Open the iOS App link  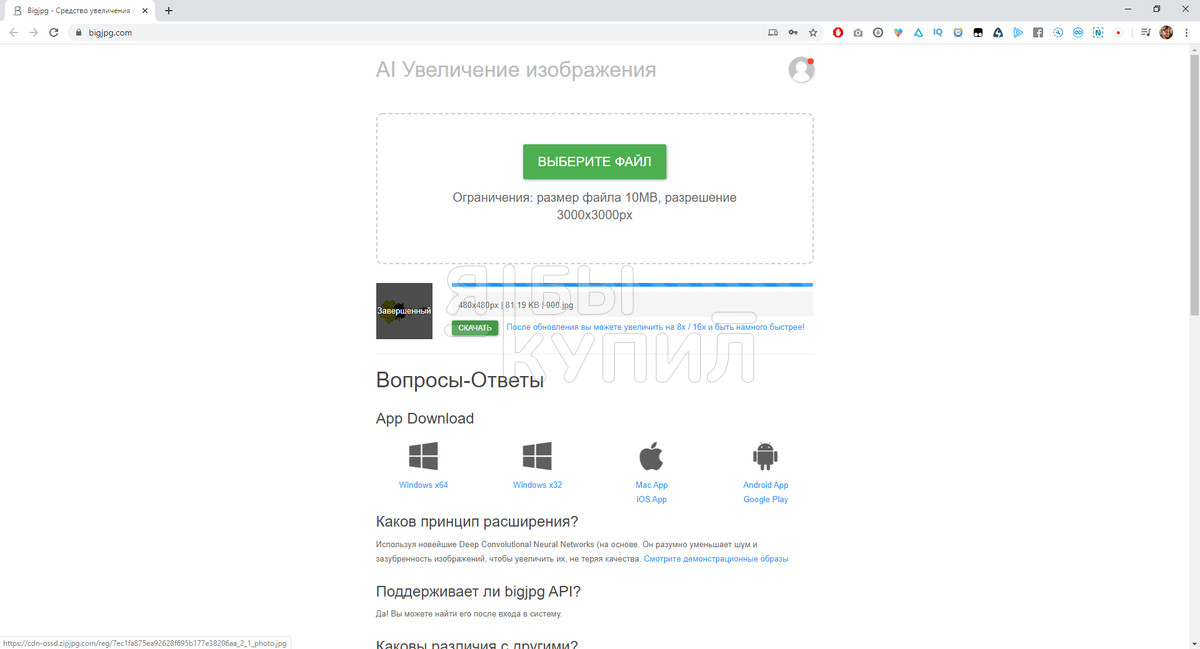pos(651,499)
